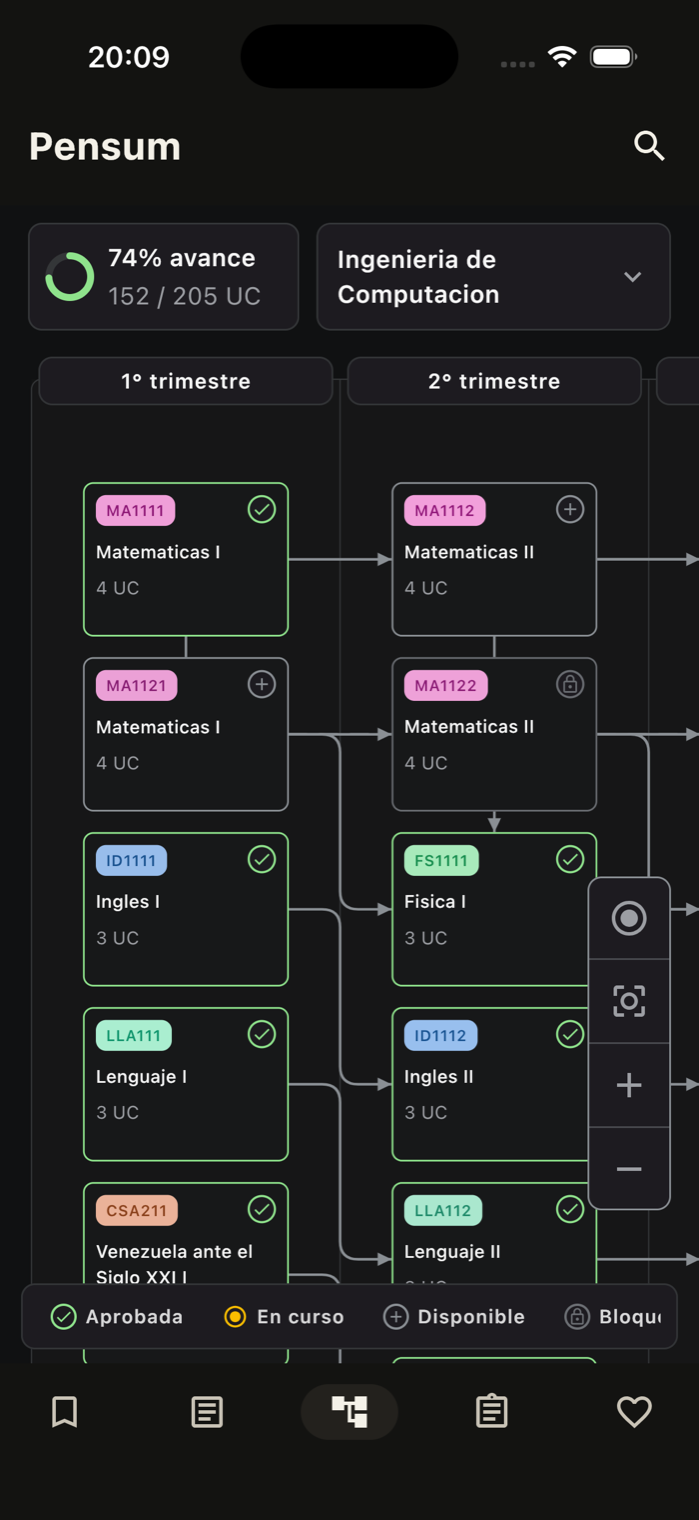Screen dimensions: 699x1520
Task: Tap the fit-to-screen focus icon
Action: pos(629,1001)
